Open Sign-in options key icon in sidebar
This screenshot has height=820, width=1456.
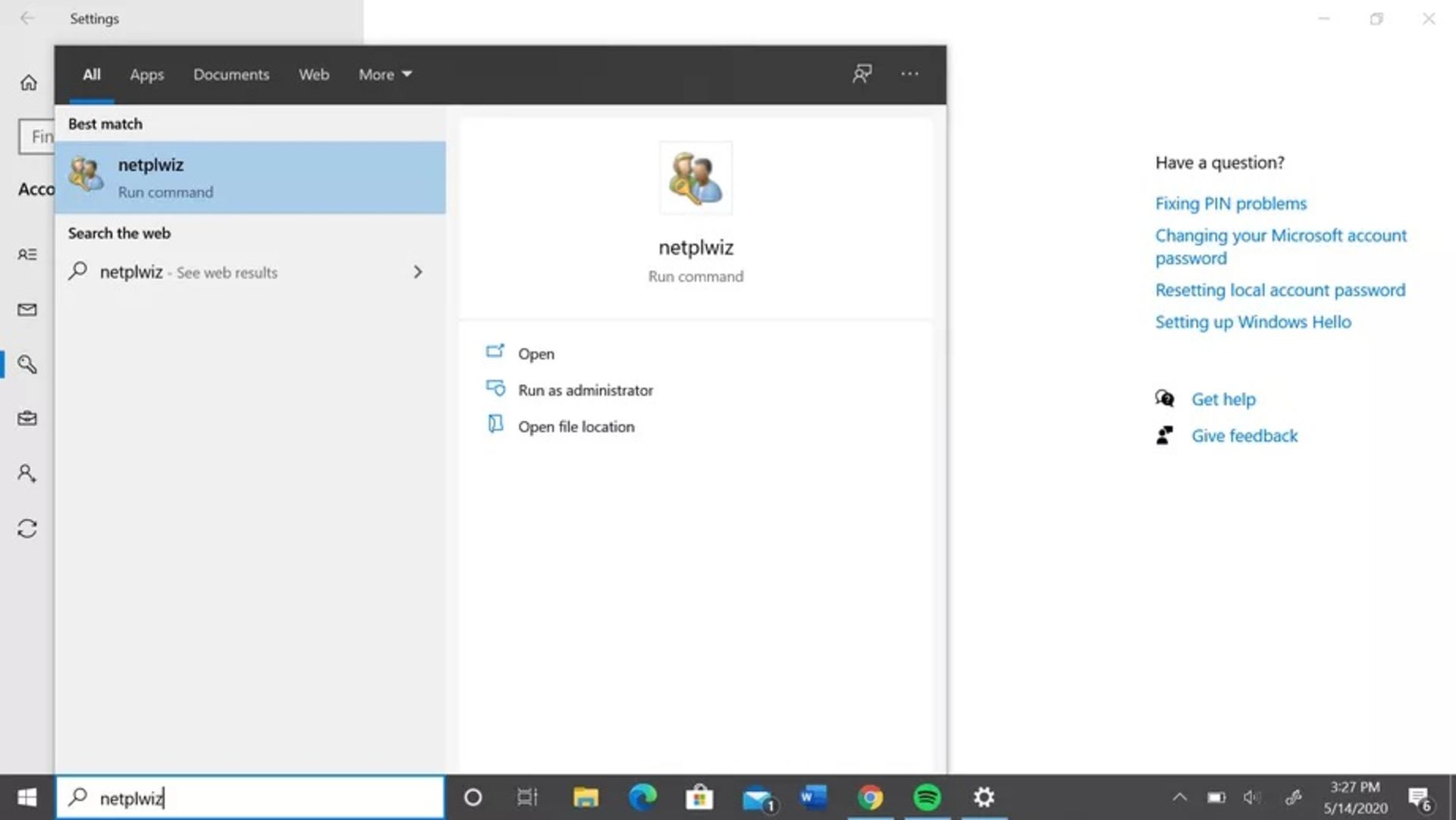(x=27, y=364)
